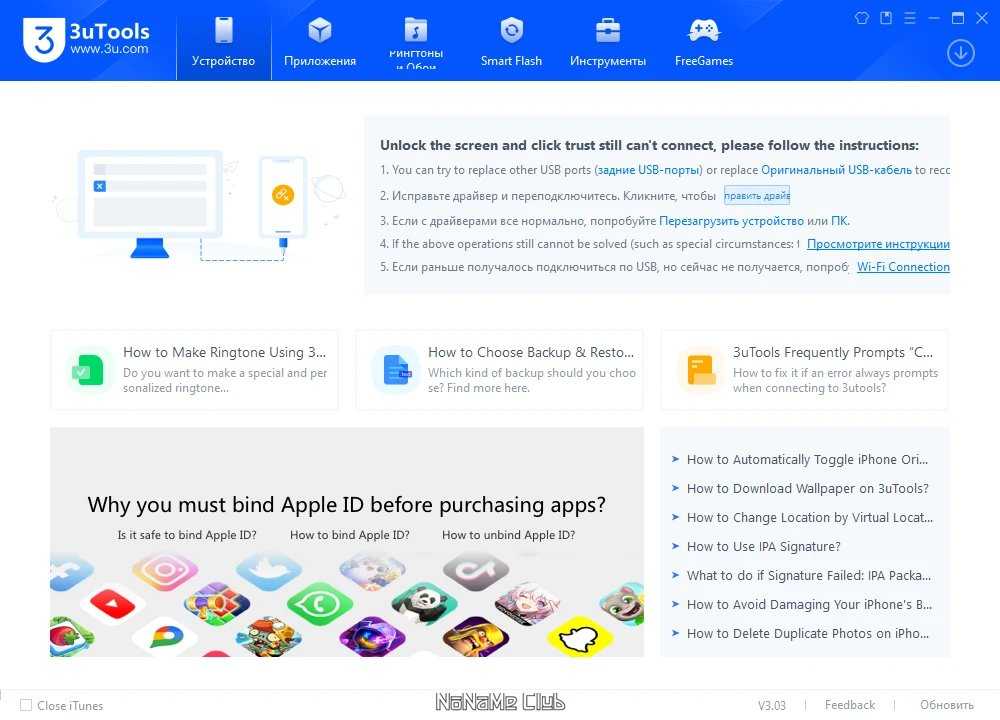Open How to Download Wallpaper on 3uTools
1000x720 pixels.
807,489
